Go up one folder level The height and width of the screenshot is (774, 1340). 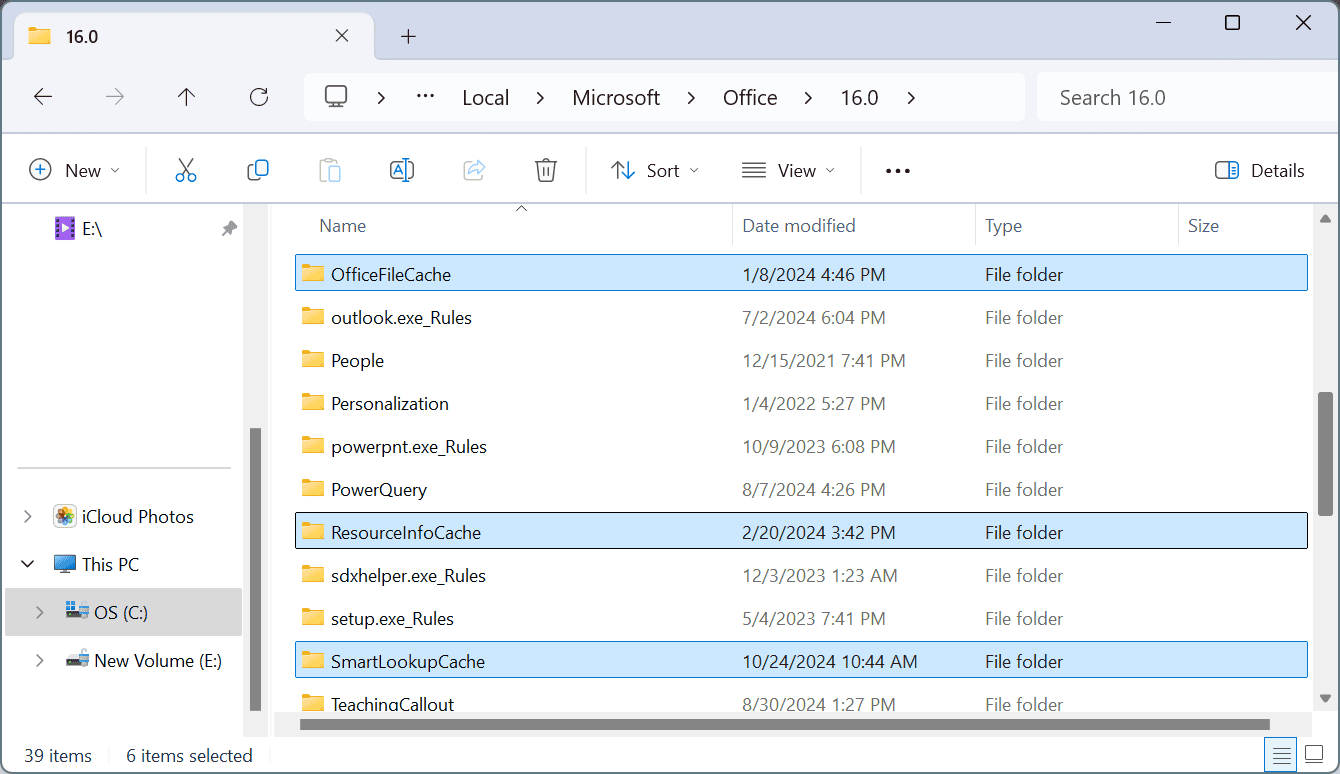tap(187, 97)
